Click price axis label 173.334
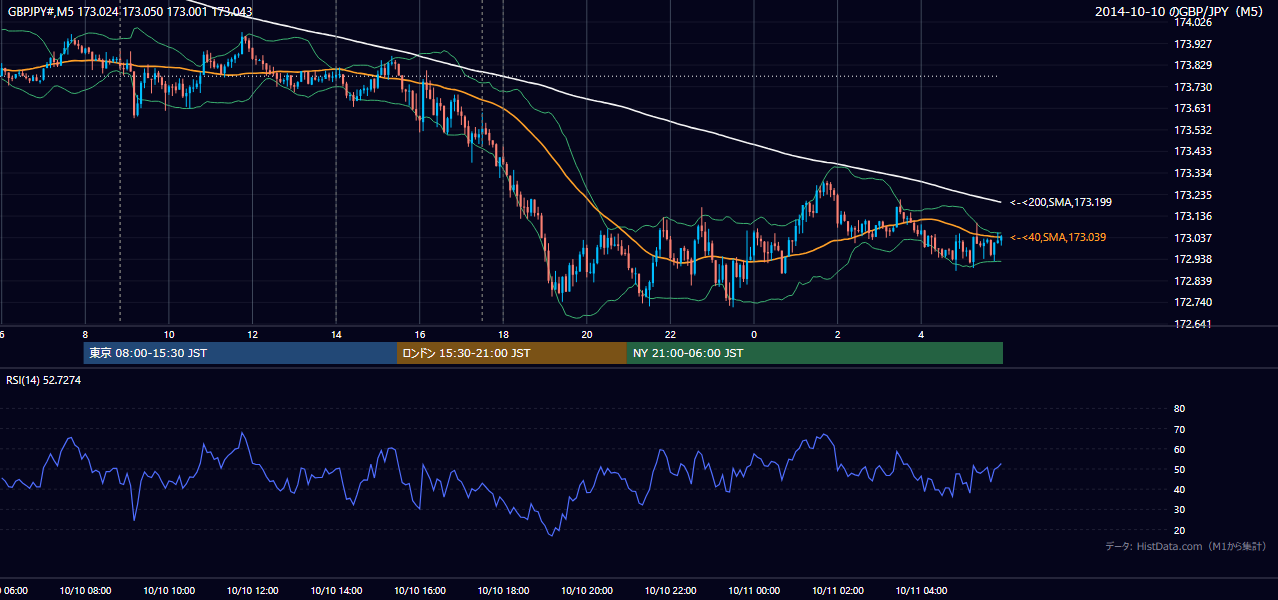The image size is (1278, 600). pyautogui.click(x=1193, y=173)
